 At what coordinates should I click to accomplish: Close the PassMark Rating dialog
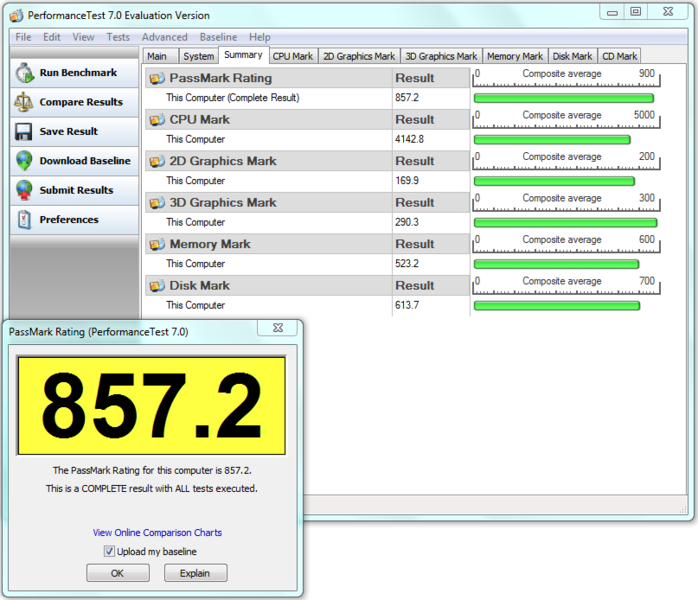click(278, 328)
